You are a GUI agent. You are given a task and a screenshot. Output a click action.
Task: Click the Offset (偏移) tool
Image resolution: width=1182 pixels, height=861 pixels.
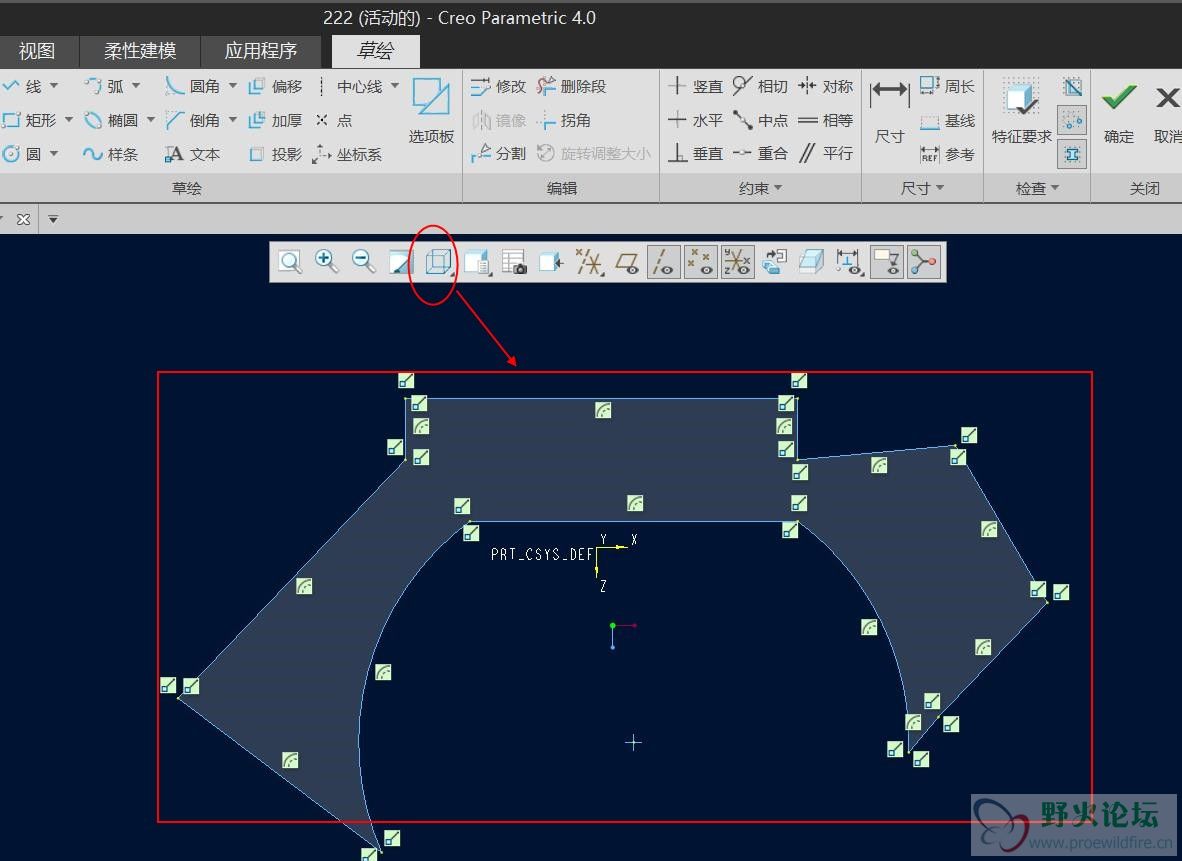click(276, 87)
